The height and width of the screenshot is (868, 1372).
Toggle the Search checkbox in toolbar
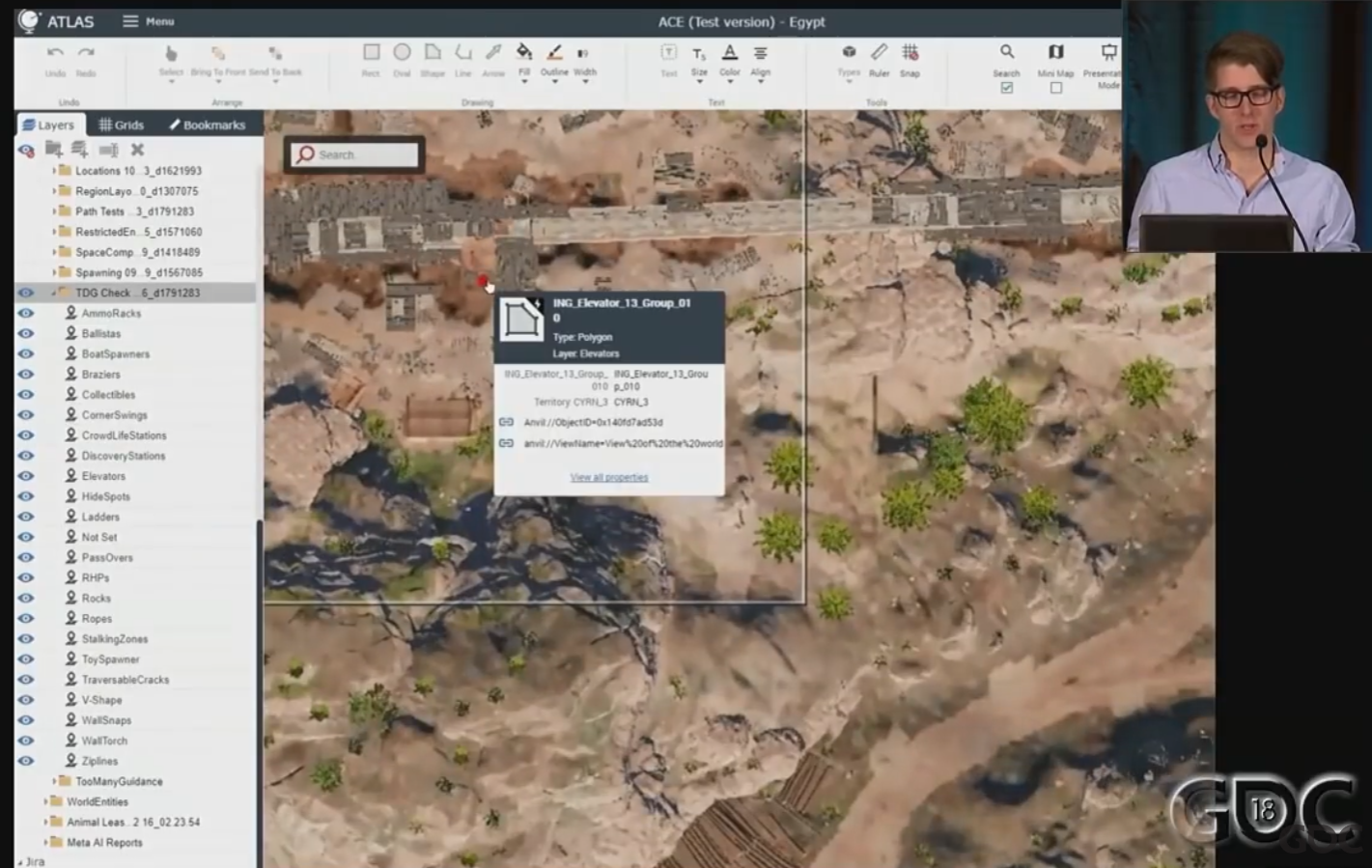pyautogui.click(x=1007, y=88)
